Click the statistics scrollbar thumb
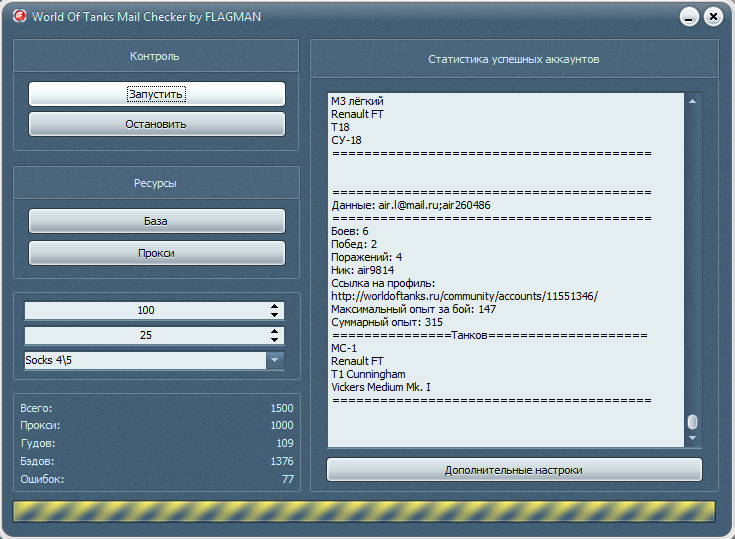 692,422
